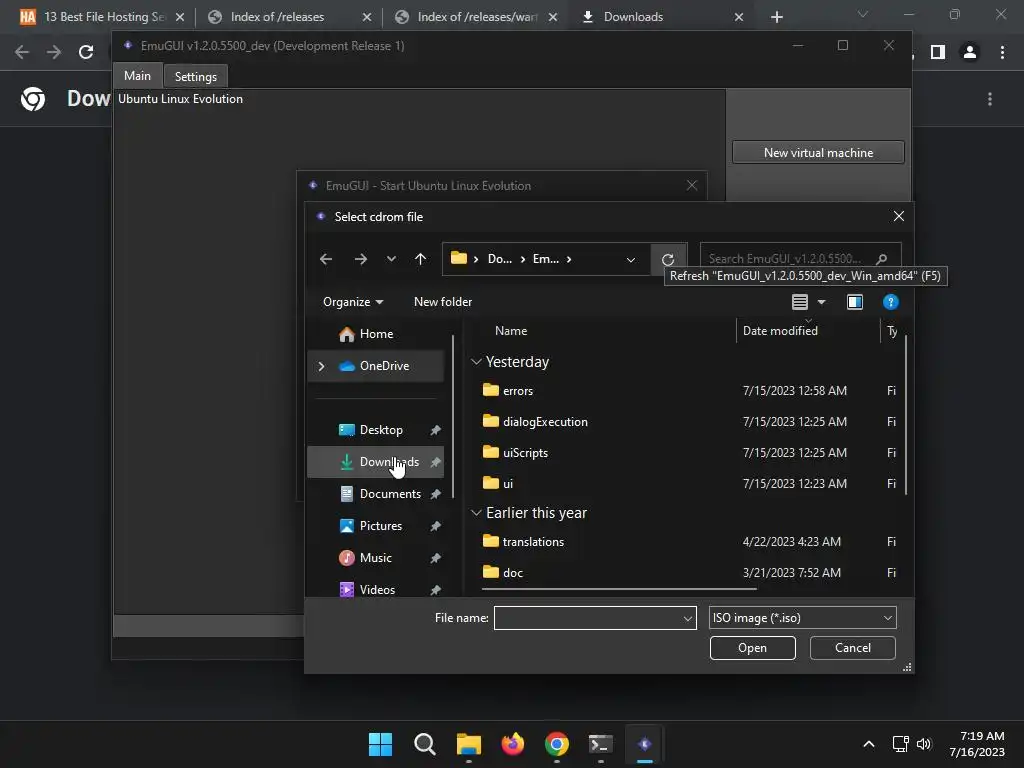Go back in file dialog navigation

[x=326, y=259]
